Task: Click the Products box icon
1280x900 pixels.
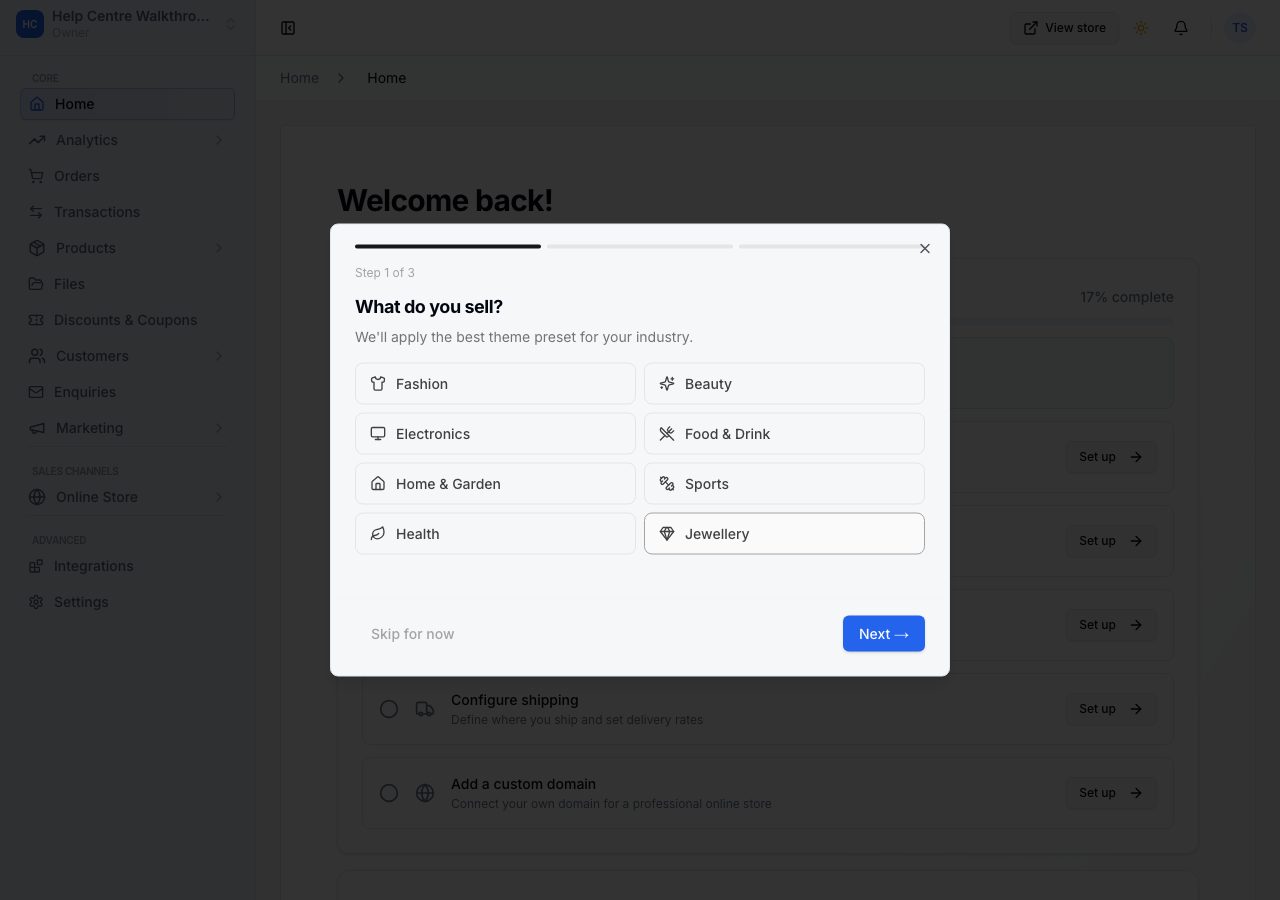Action: click(x=37, y=248)
